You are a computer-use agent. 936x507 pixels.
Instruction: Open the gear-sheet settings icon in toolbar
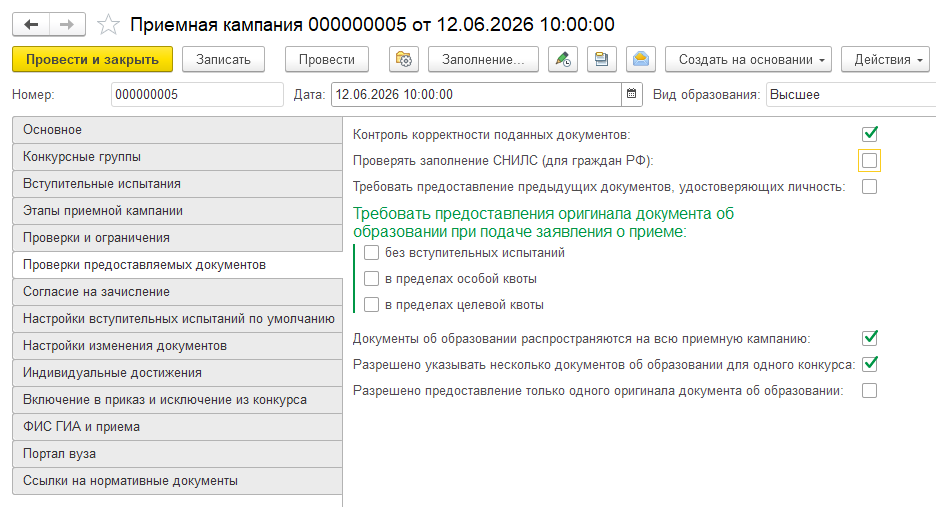coord(404,60)
